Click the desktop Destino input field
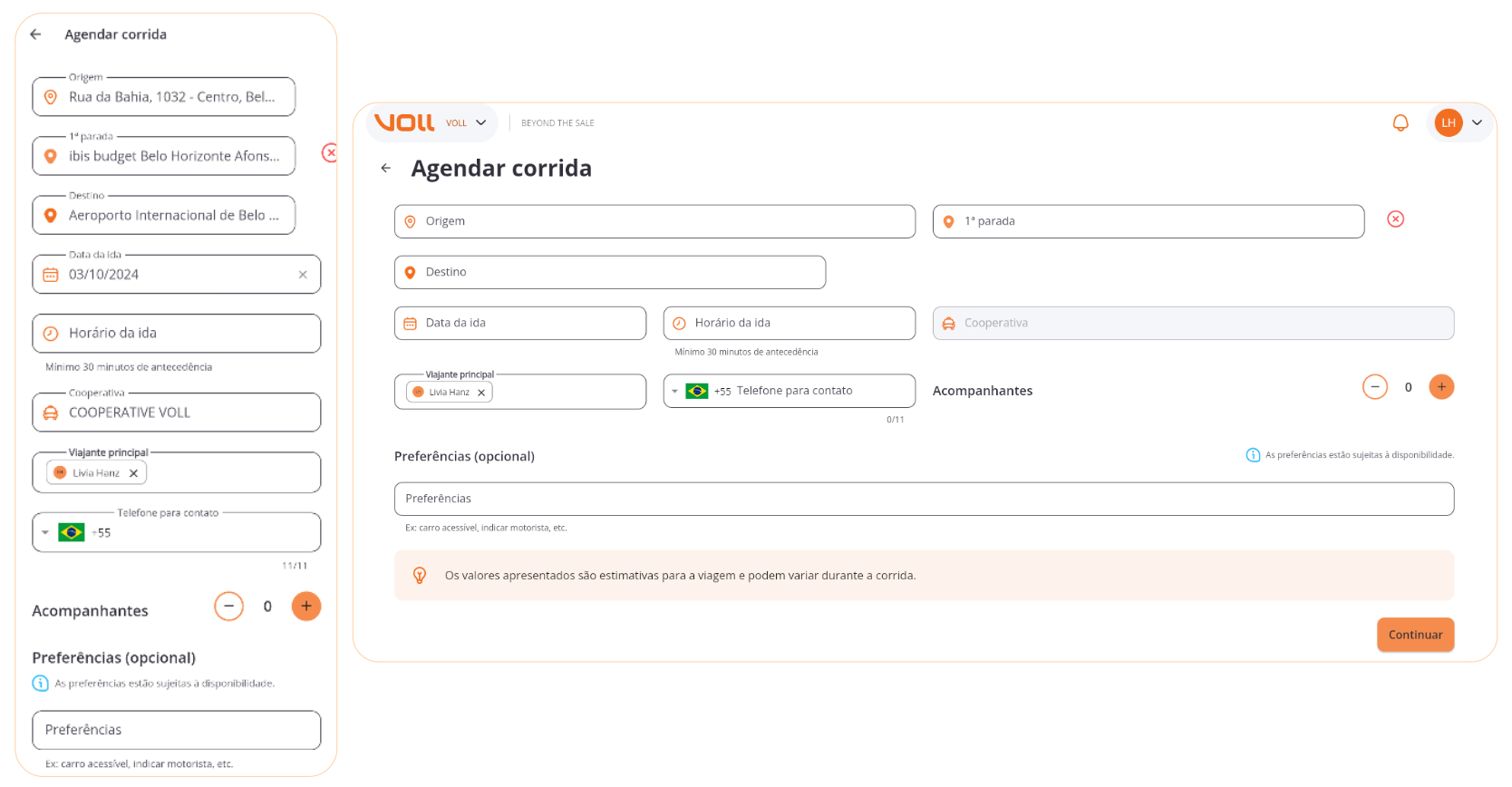1512x787 pixels. click(x=610, y=272)
